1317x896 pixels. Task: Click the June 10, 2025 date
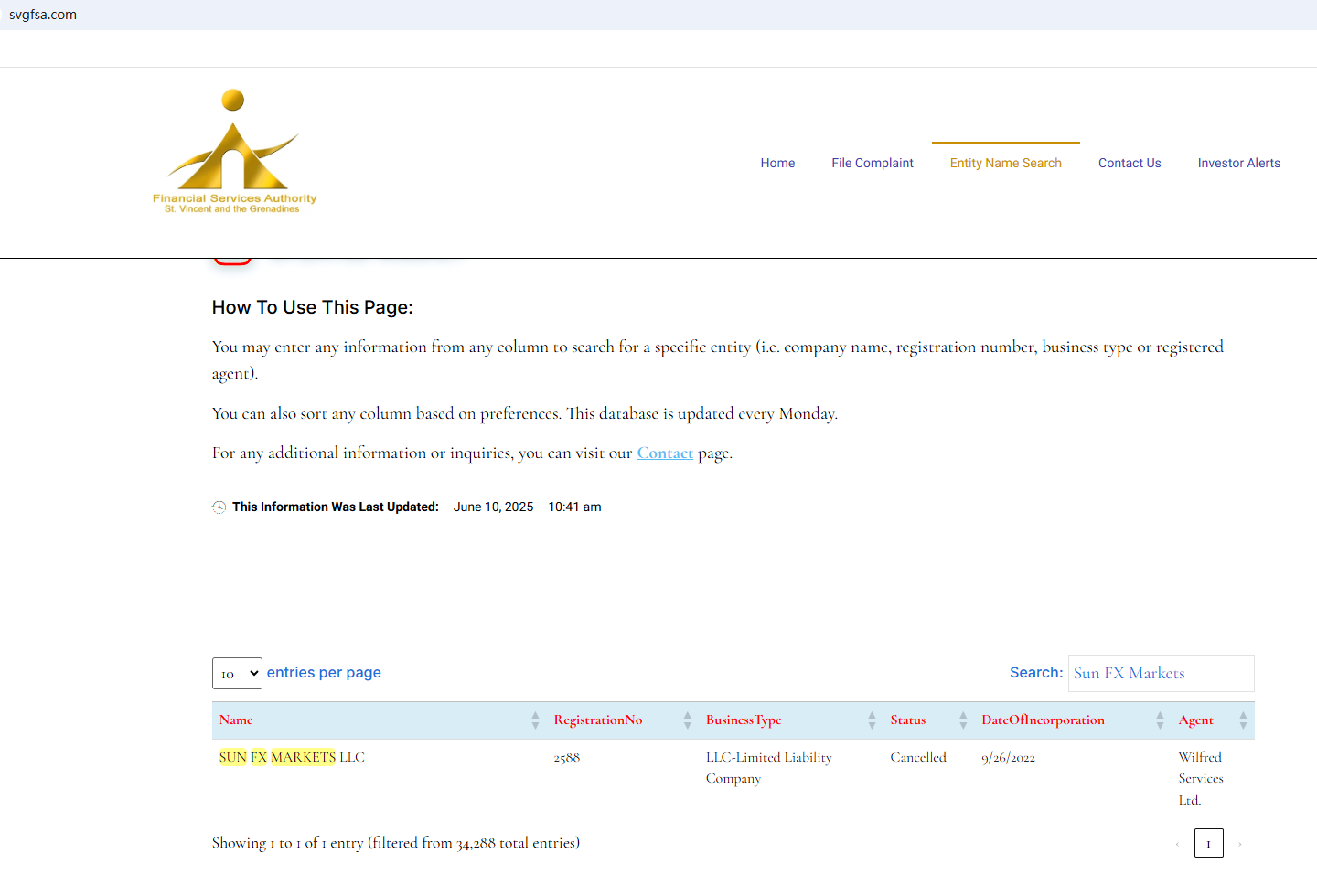click(x=494, y=507)
